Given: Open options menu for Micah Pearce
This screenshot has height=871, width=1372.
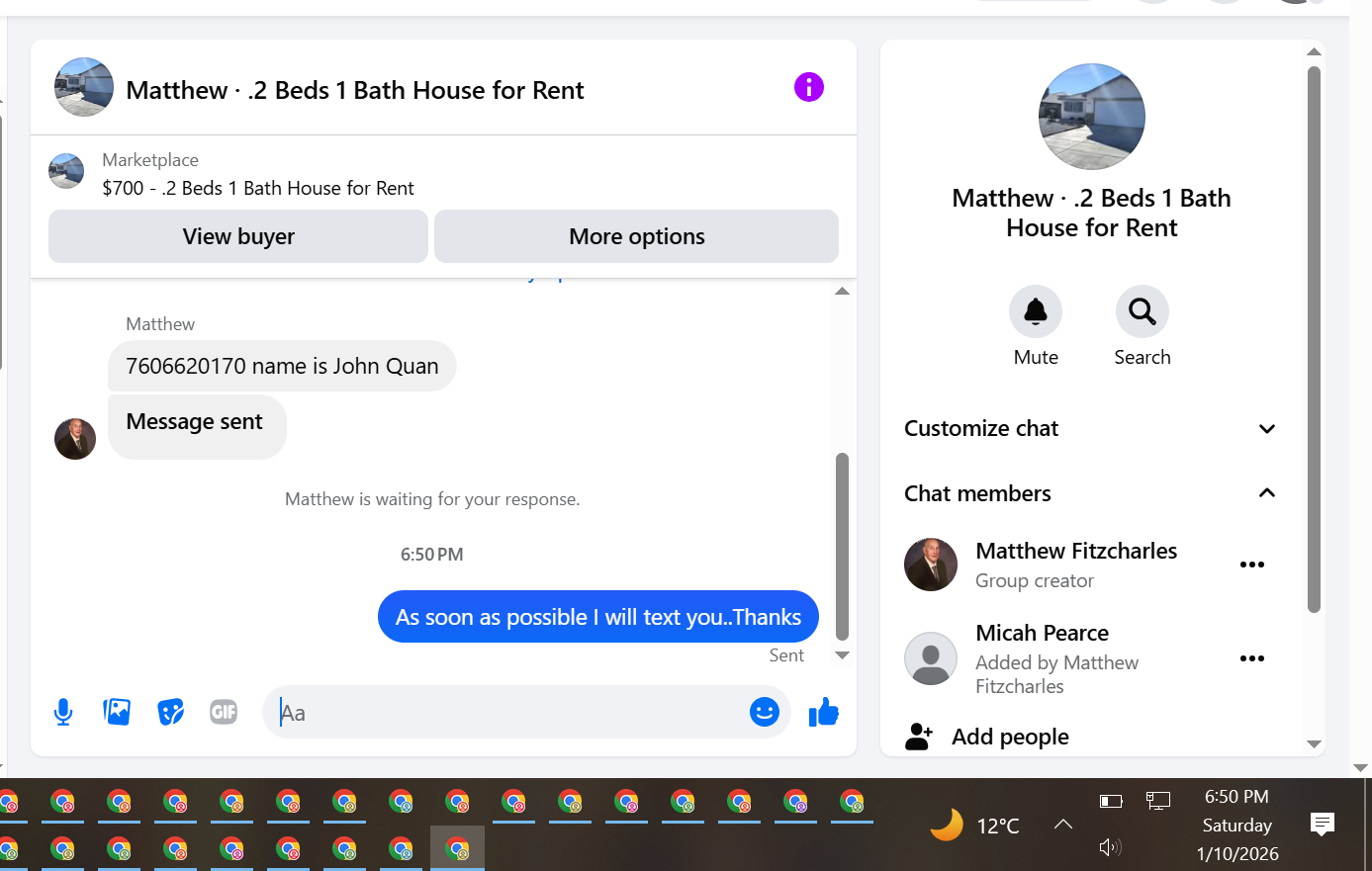Looking at the screenshot, I should coord(1252,658).
